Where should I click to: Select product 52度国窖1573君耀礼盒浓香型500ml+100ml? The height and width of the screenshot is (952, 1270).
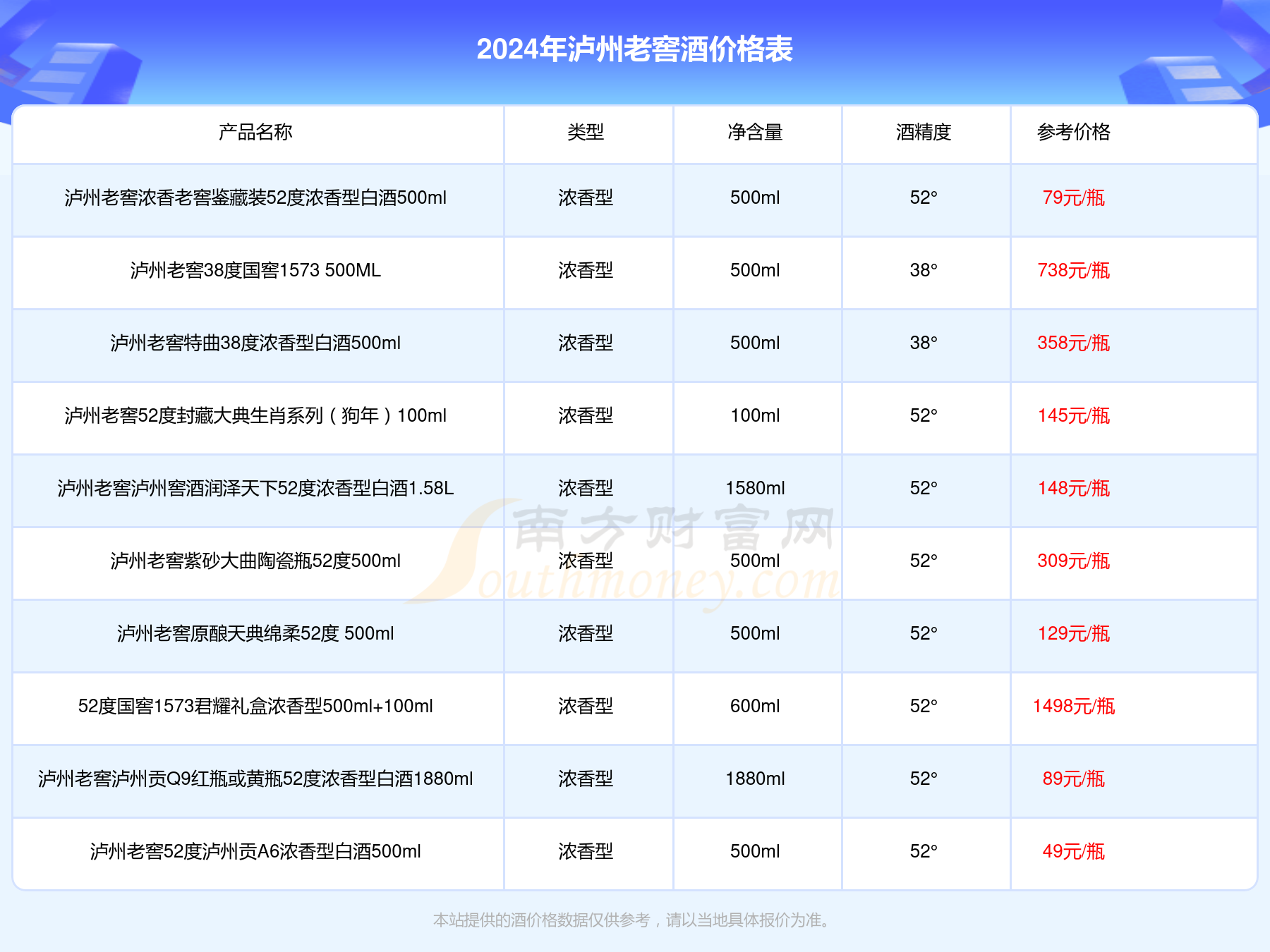point(255,707)
